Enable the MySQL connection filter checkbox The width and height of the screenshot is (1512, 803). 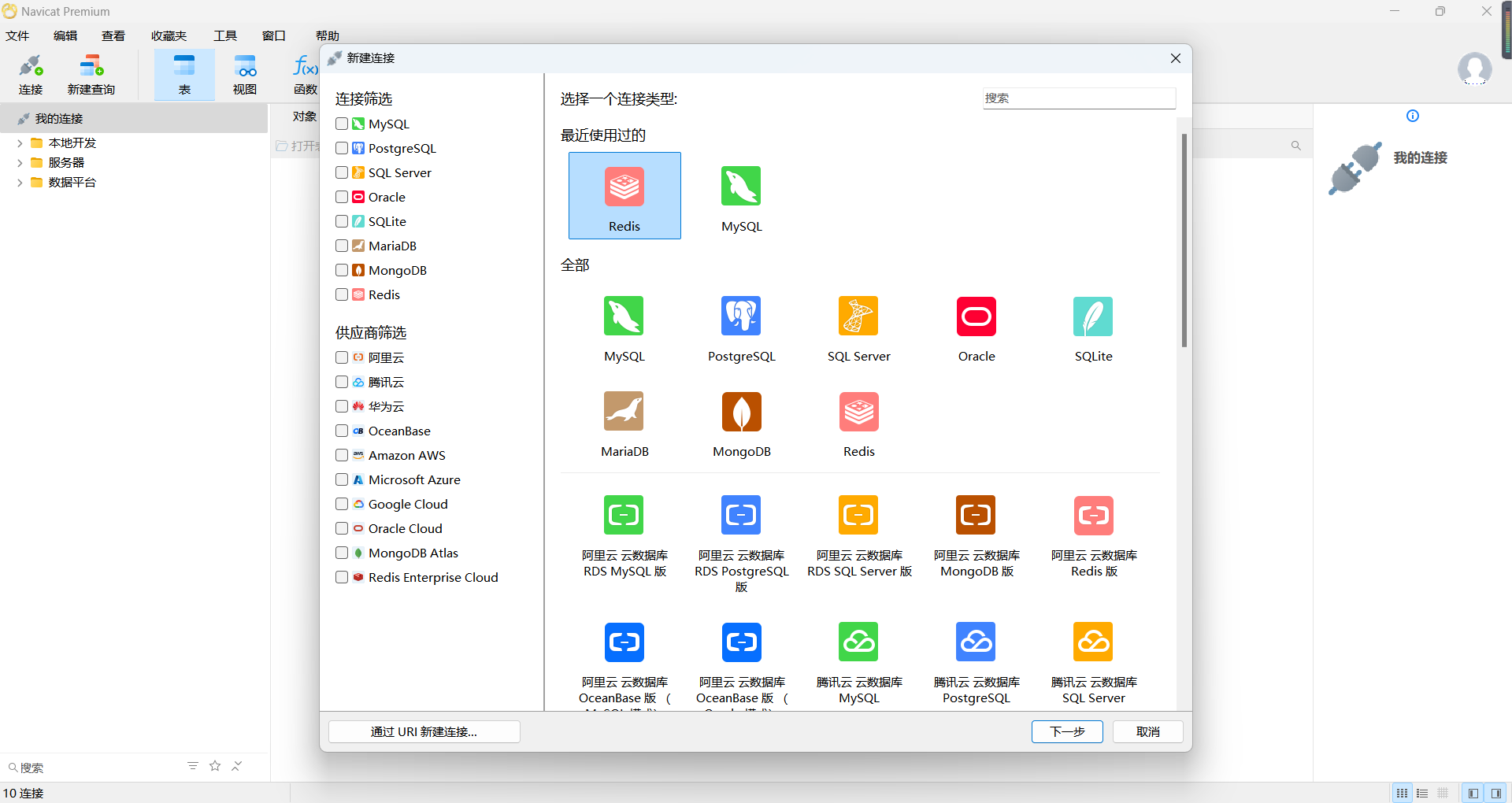(342, 124)
